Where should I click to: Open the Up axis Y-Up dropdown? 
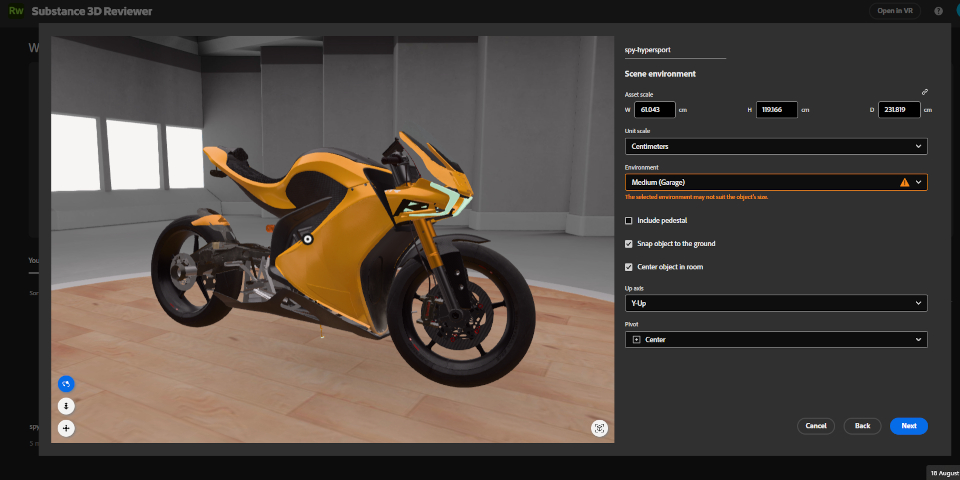pyautogui.click(x=776, y=303)
